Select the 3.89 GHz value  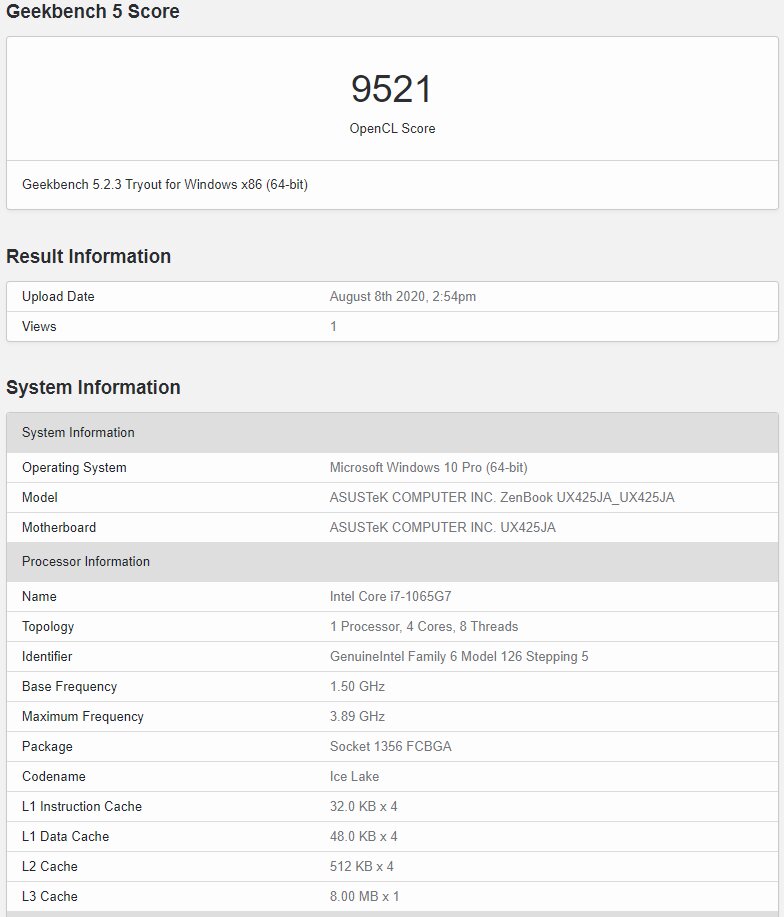pos(357,716)
